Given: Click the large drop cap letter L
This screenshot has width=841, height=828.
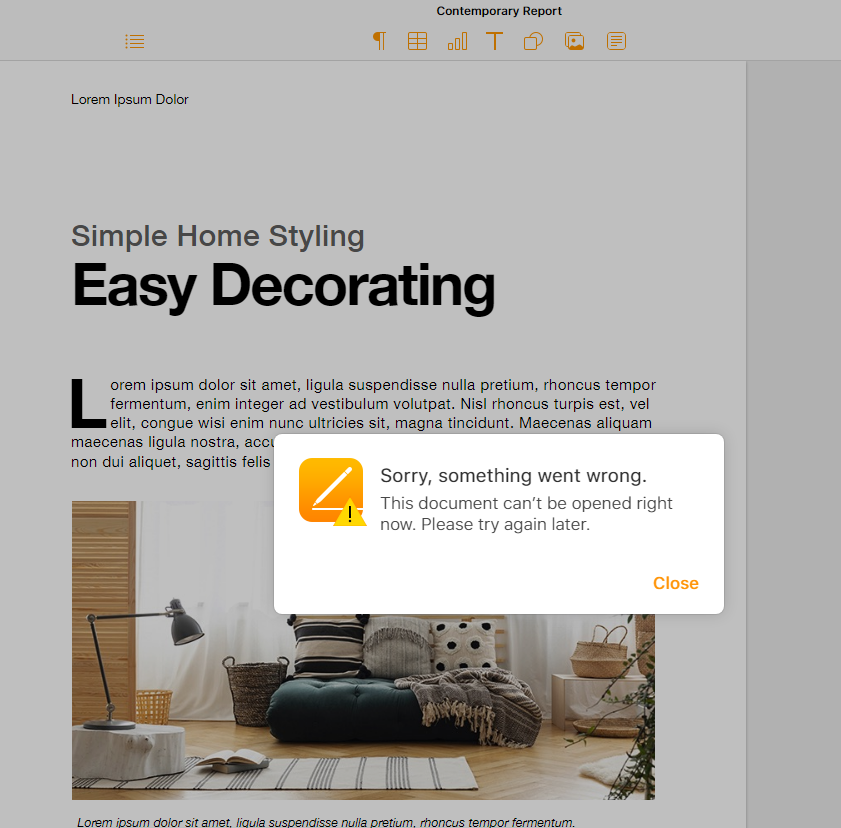Looking at the screenshot, I should [x=88, y=403].
